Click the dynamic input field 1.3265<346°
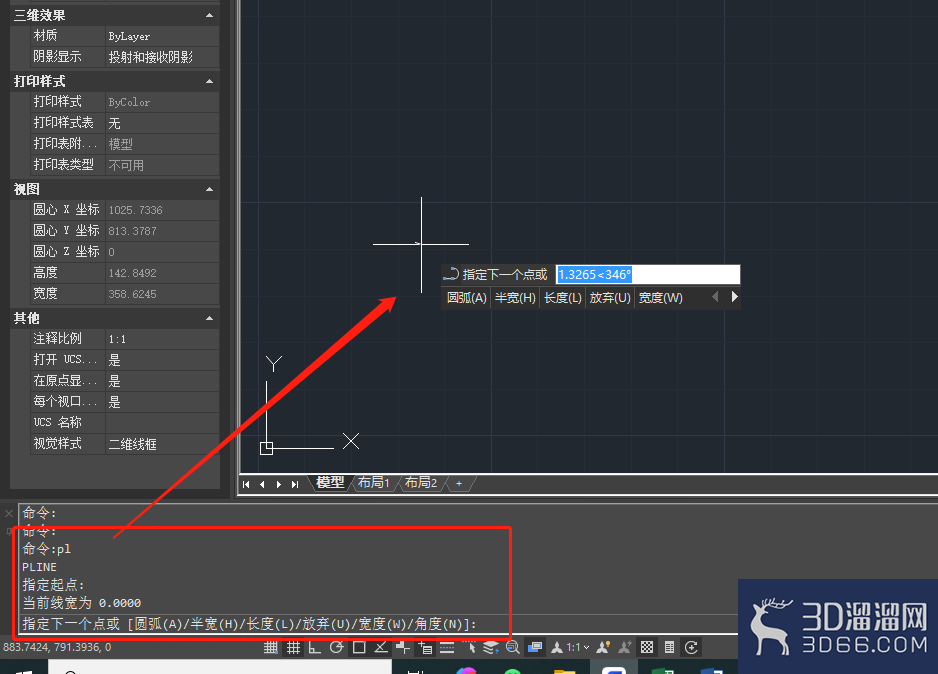The width and height of the screenshot is (938, 674). click(648, 275)
